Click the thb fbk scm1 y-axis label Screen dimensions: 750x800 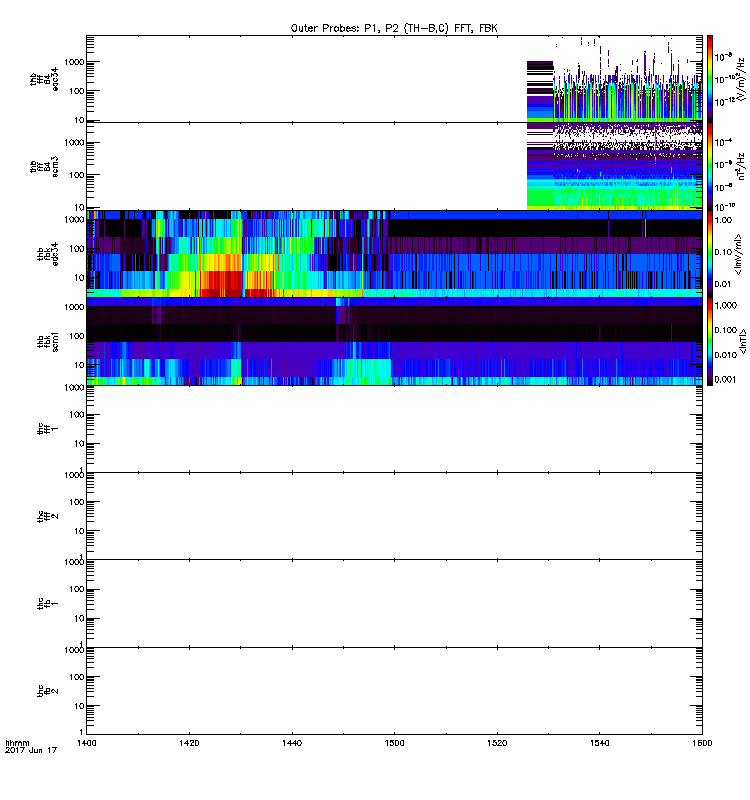pos(48,341)
